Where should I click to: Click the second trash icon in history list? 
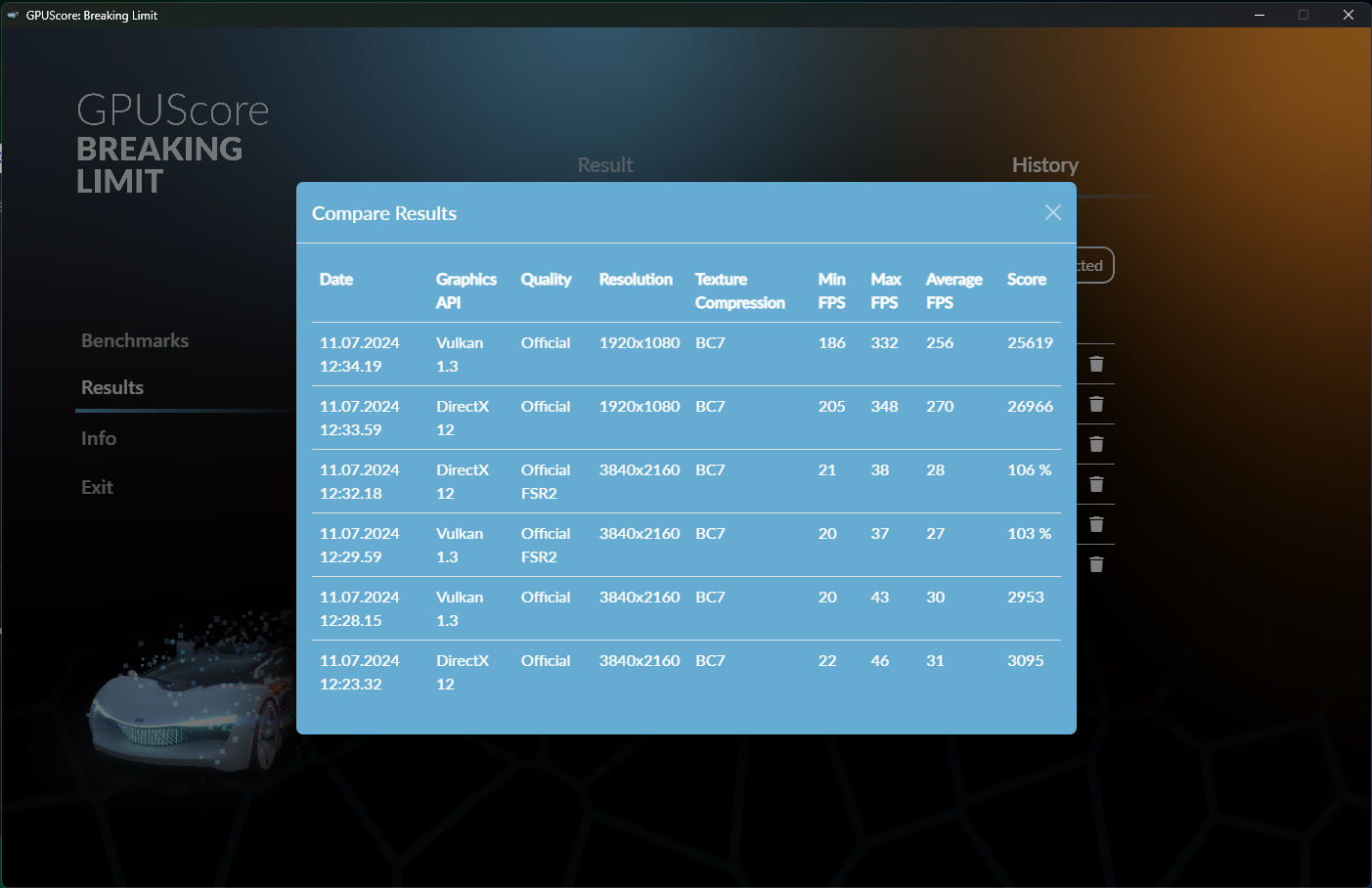1096,404
